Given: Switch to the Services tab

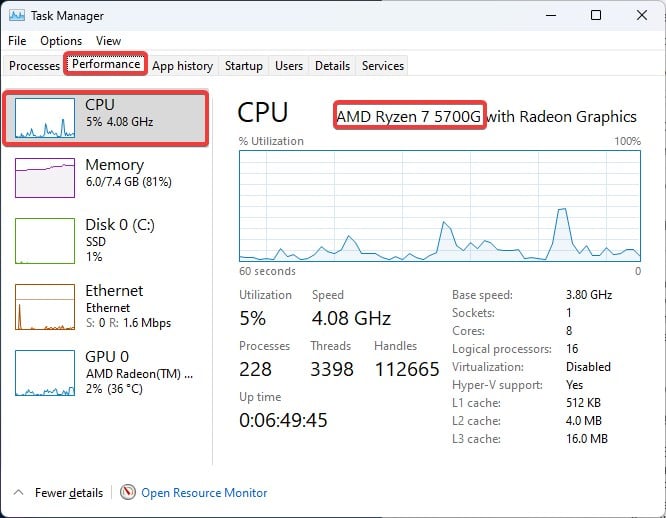Looking at the screenshot, I should click(x=383, y=66).
